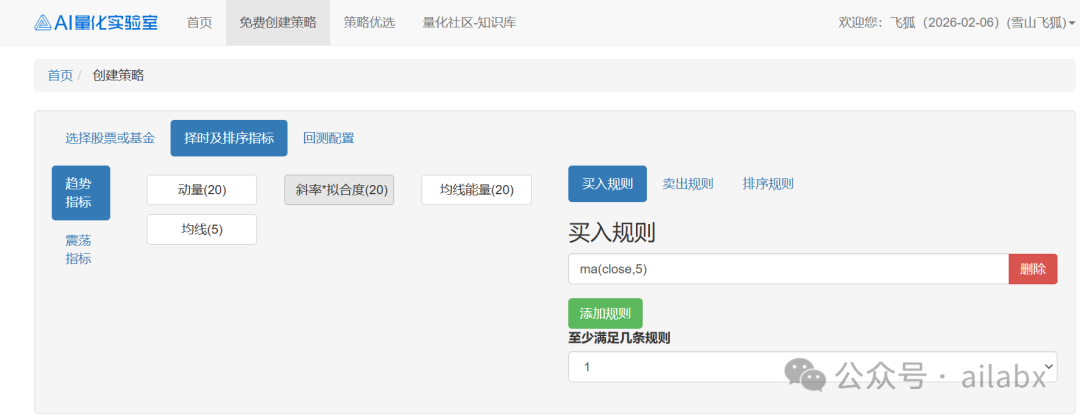Click the ma(close,5) rule input field

coord(789,269)
